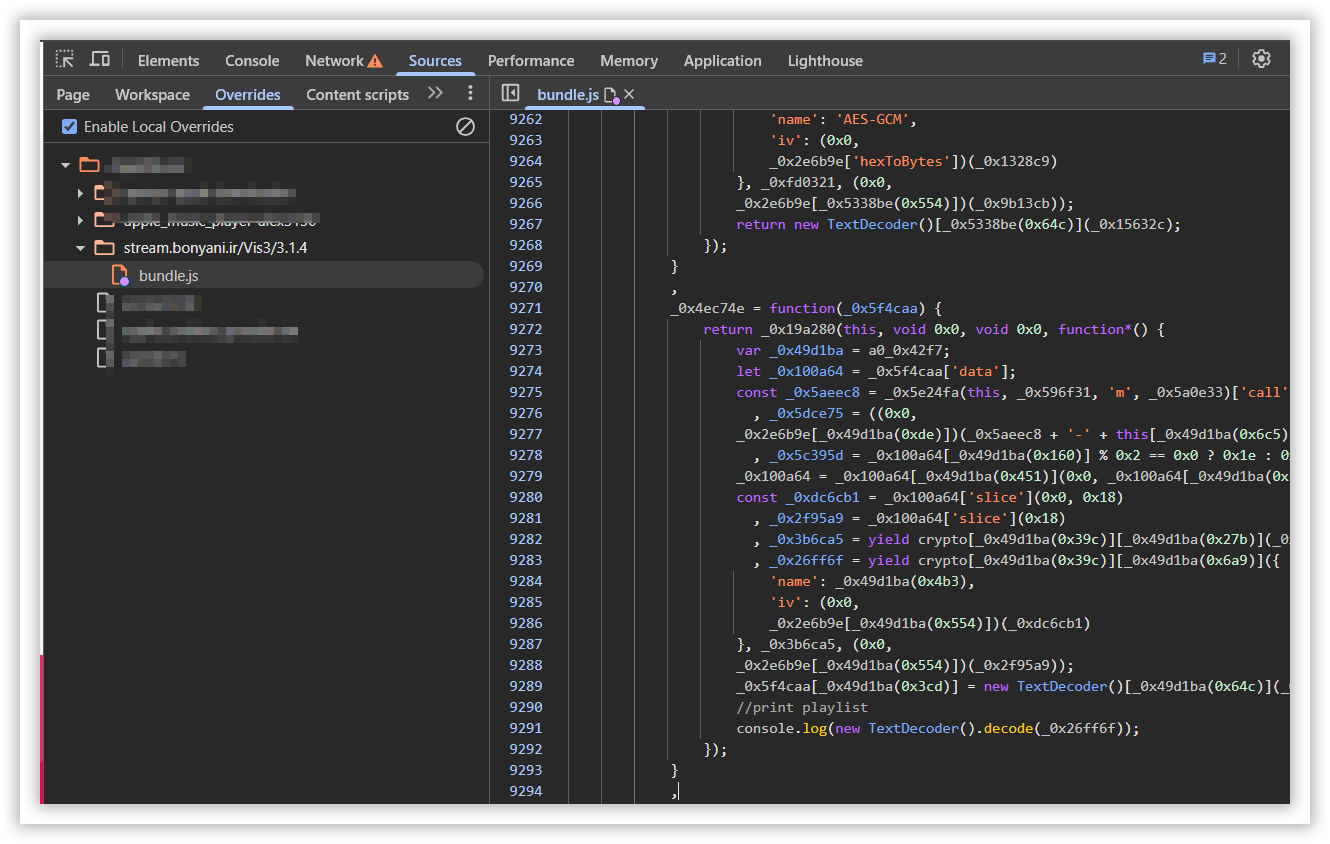Open DevTools settings gear
This screenshot has width=1330, height=844.
(x=1261, y=59)
